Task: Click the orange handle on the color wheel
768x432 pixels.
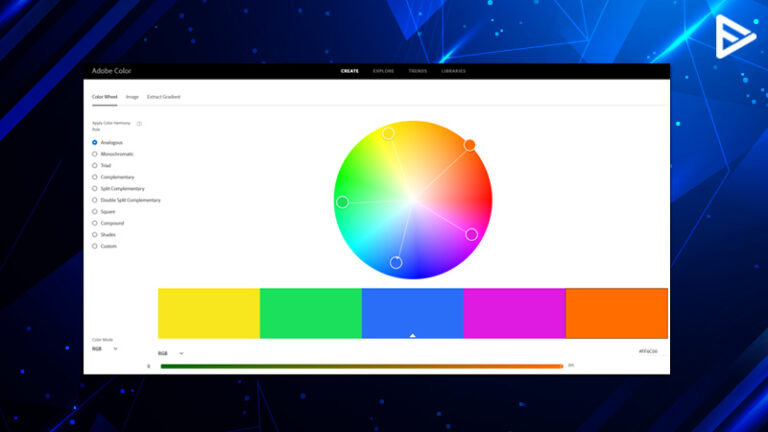Action: point(469,145)
